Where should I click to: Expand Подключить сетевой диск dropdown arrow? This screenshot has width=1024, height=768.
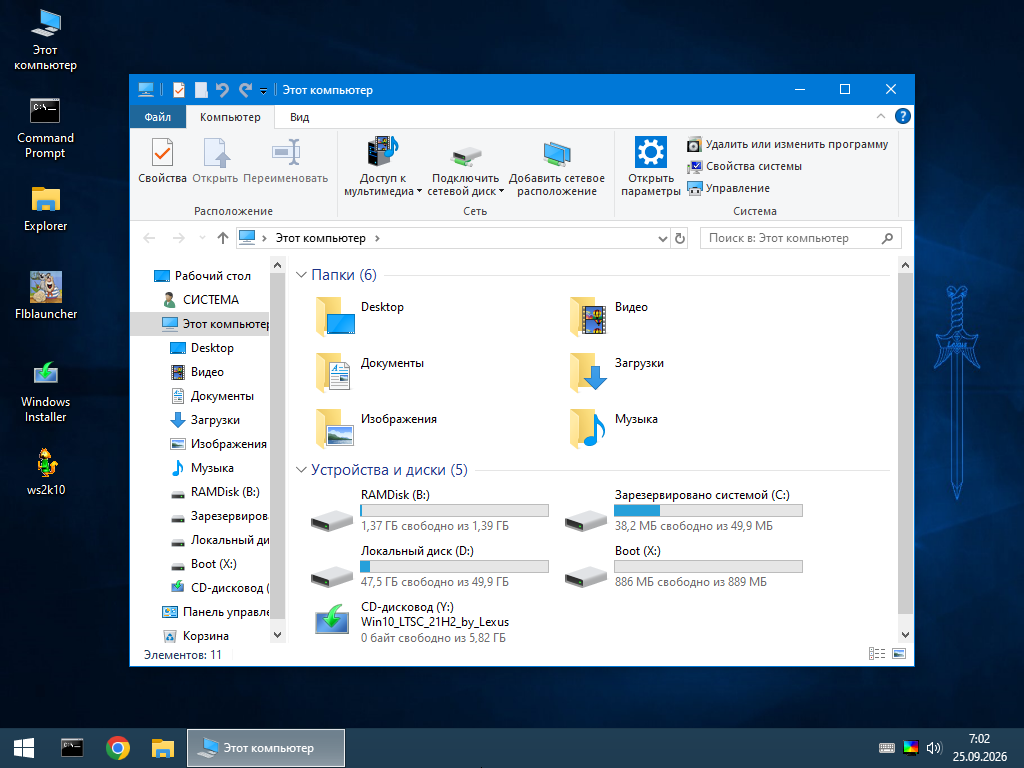click(x=501, y=191)
